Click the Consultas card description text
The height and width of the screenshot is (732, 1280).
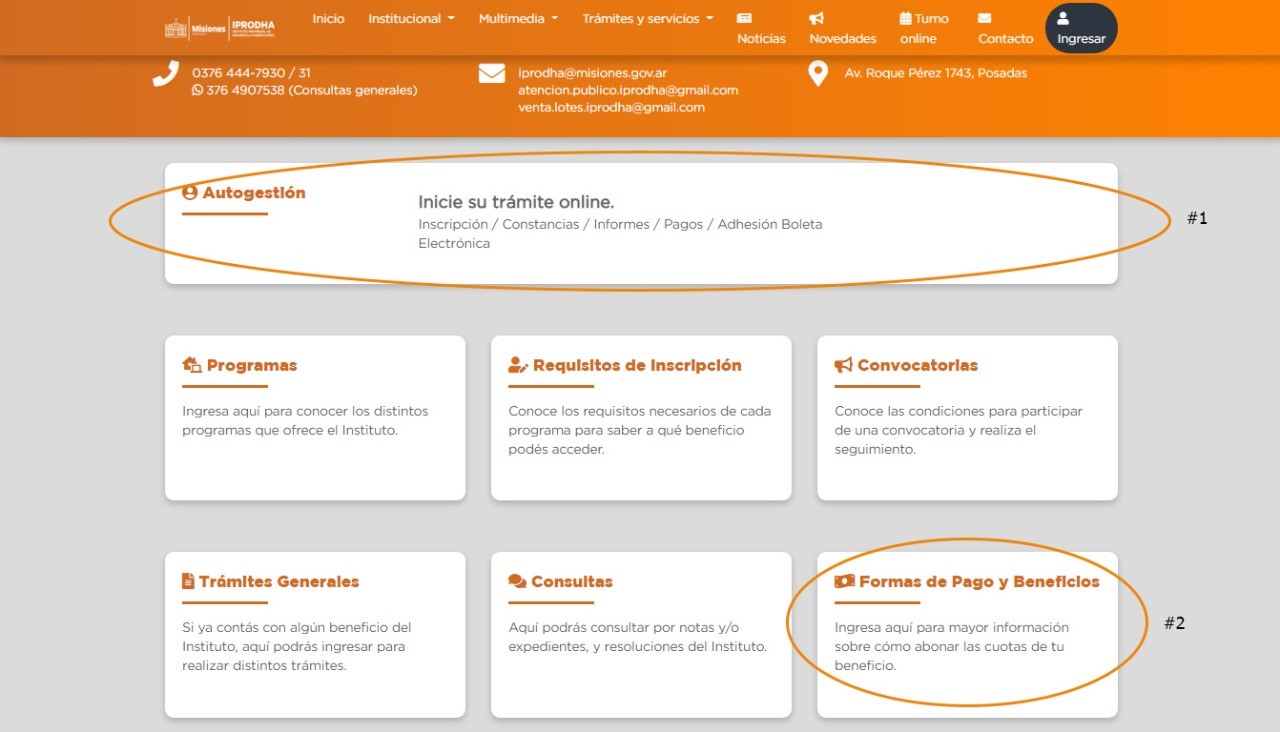tap(637, 637)
